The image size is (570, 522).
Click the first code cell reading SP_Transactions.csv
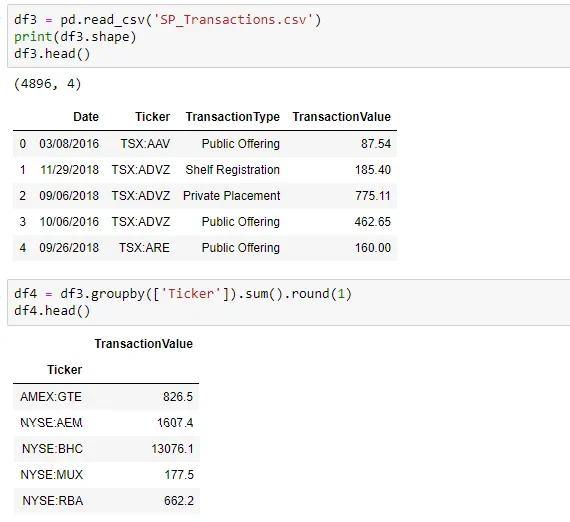coord(289,36)
